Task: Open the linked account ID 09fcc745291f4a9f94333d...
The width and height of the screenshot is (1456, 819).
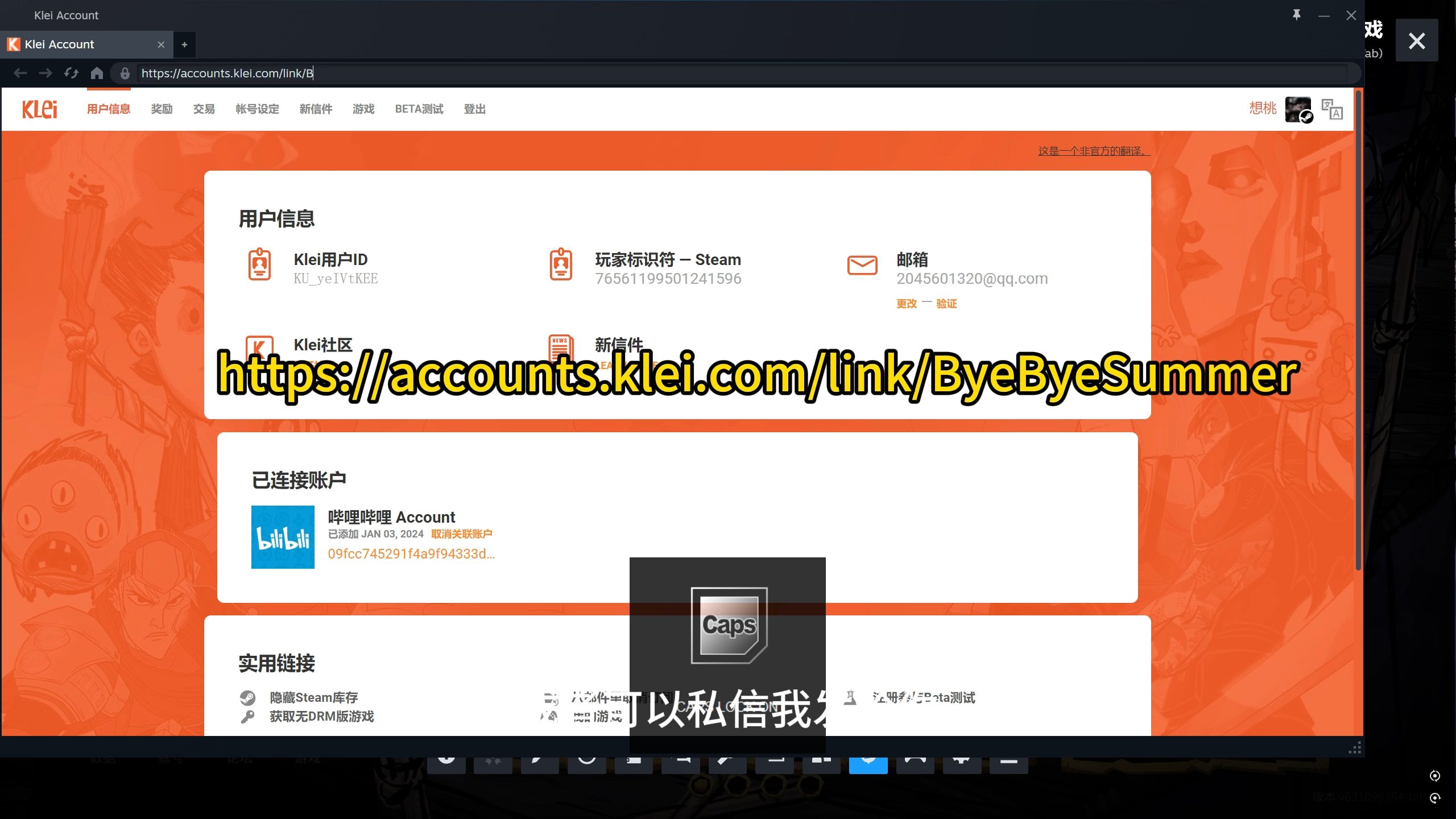Action: pyautogui.click(x=411, y=554)
